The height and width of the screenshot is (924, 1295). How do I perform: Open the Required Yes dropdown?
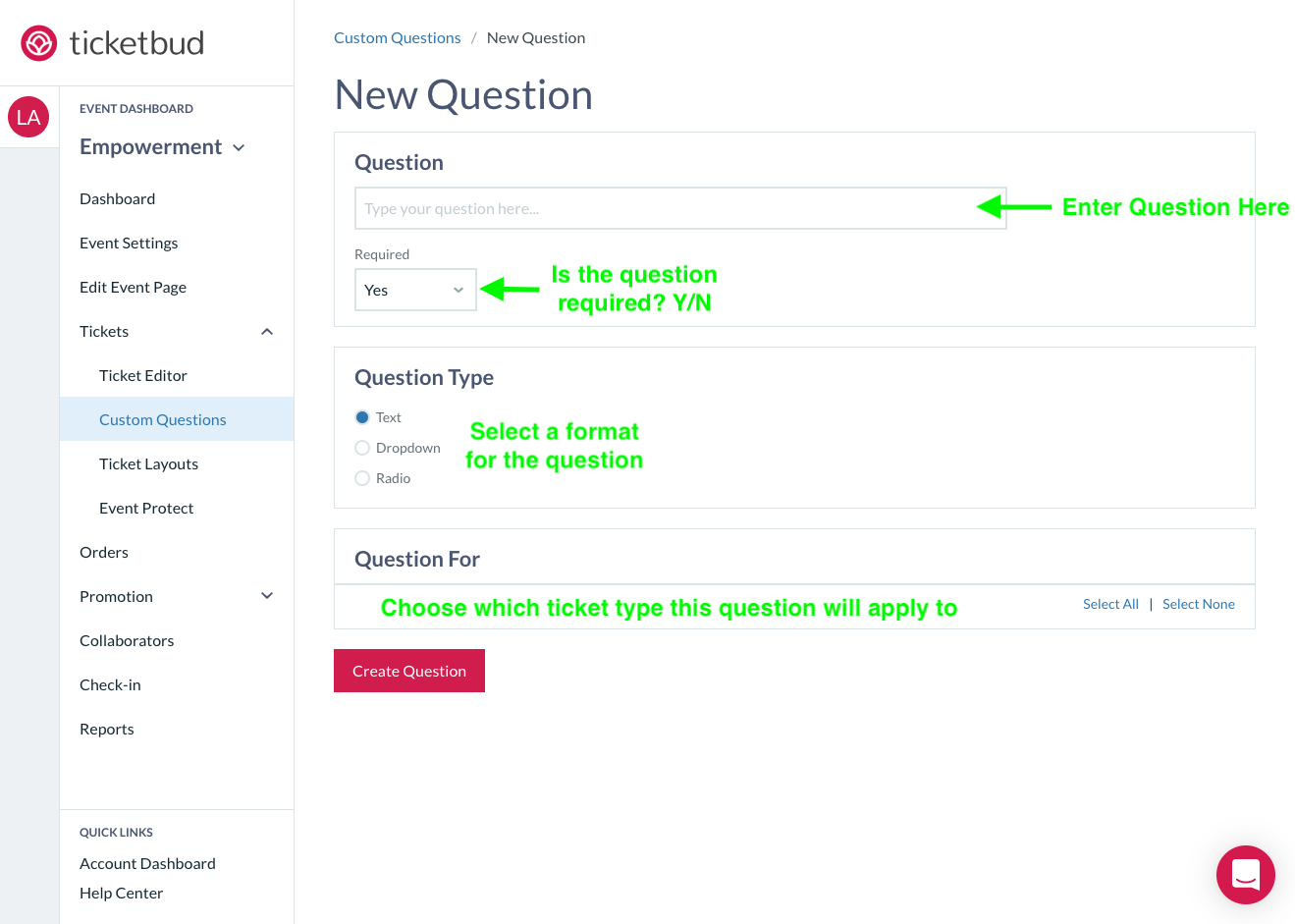point(415,290)
